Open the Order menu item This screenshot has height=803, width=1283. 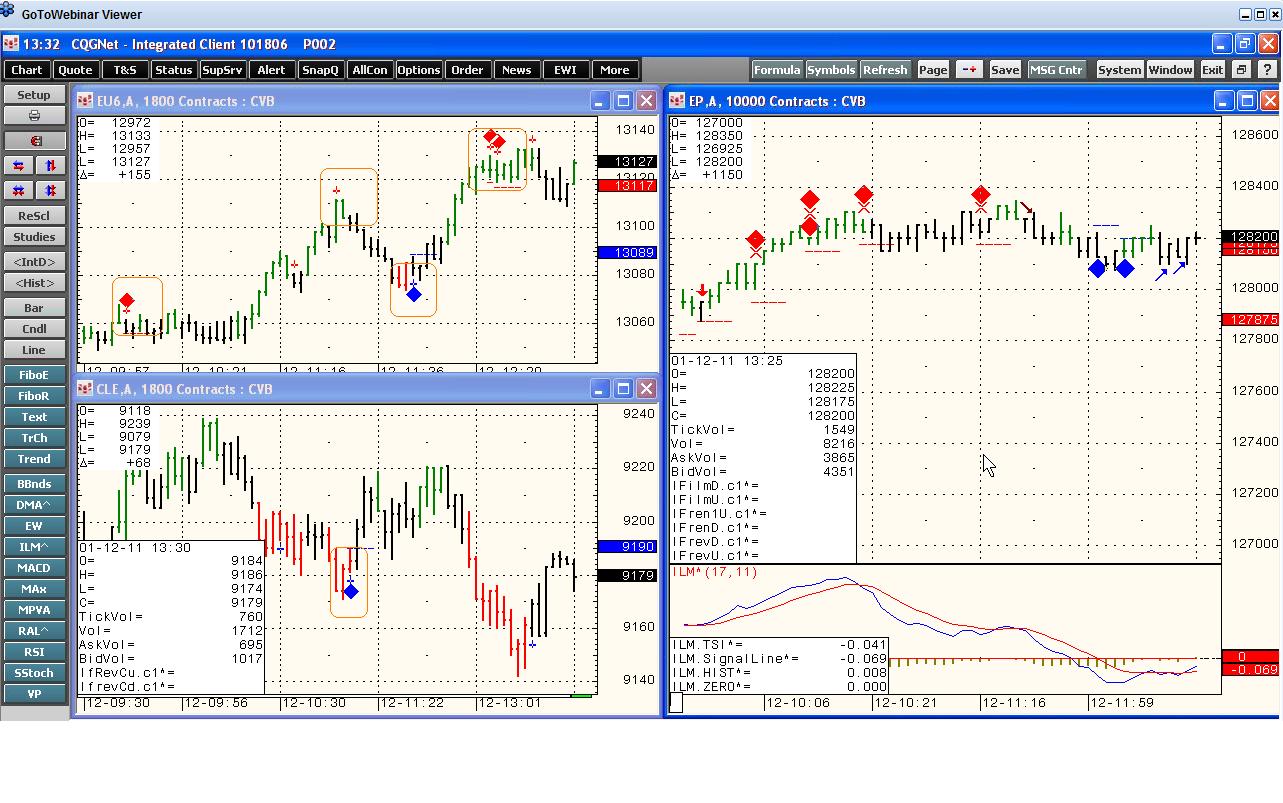coord(467,70)
